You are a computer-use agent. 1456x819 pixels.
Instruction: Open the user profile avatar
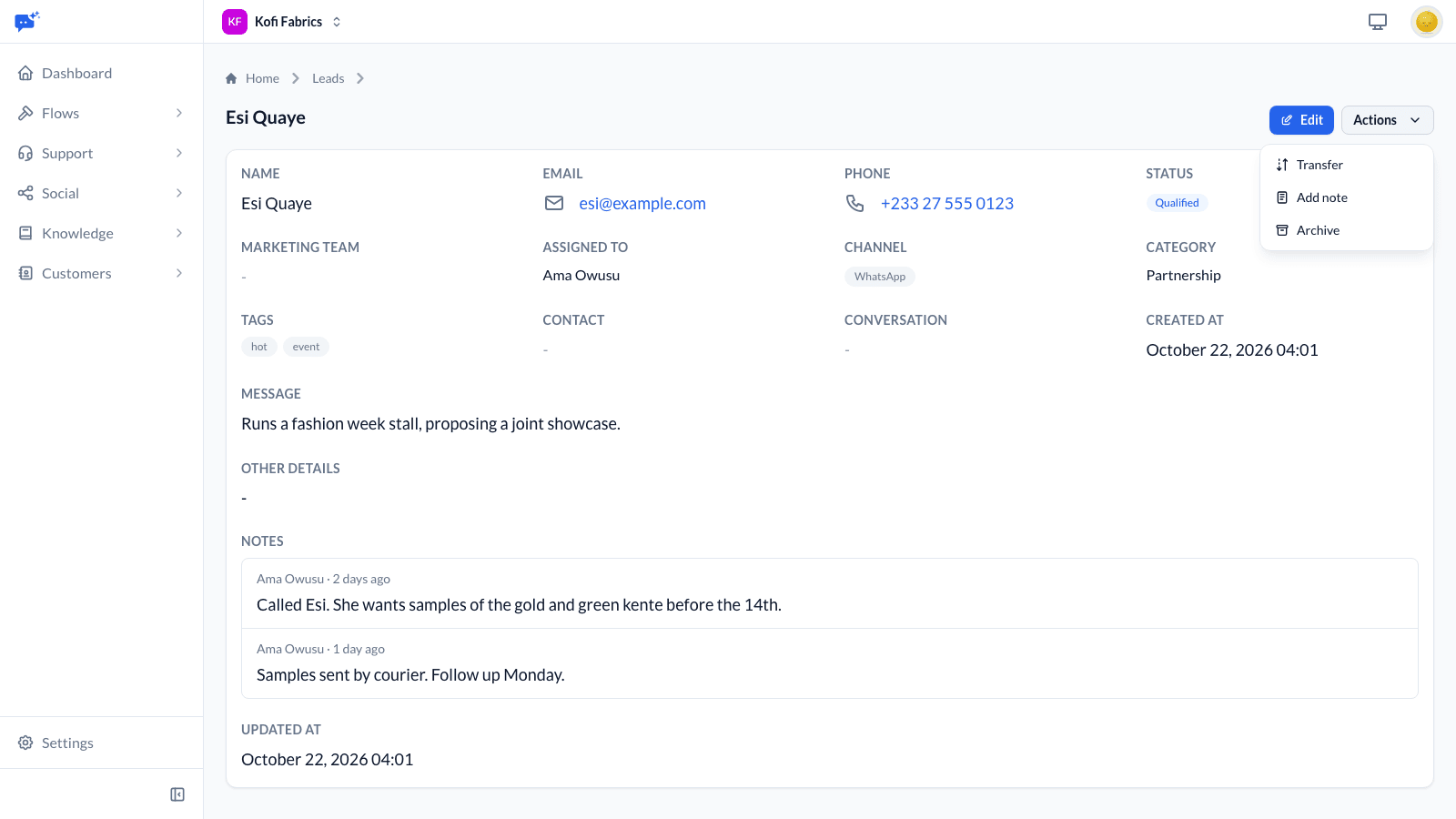[1427, 22]
